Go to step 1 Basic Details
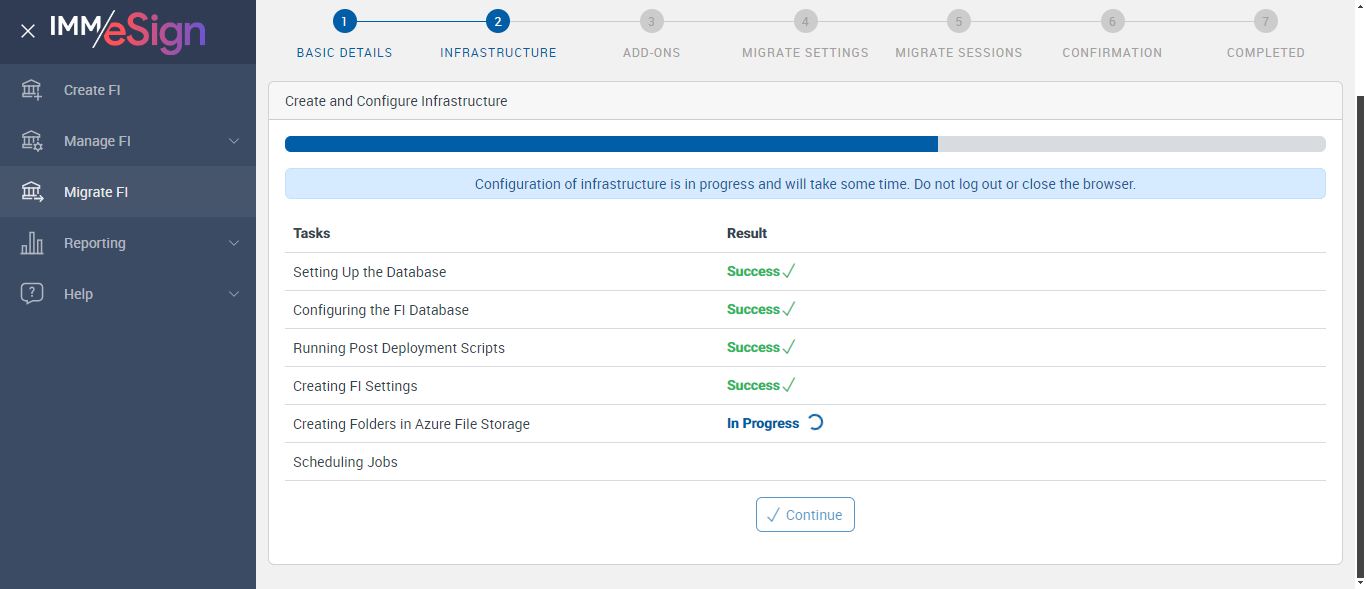This screenshot has height=589, width=1366. [x=344, y=21]
